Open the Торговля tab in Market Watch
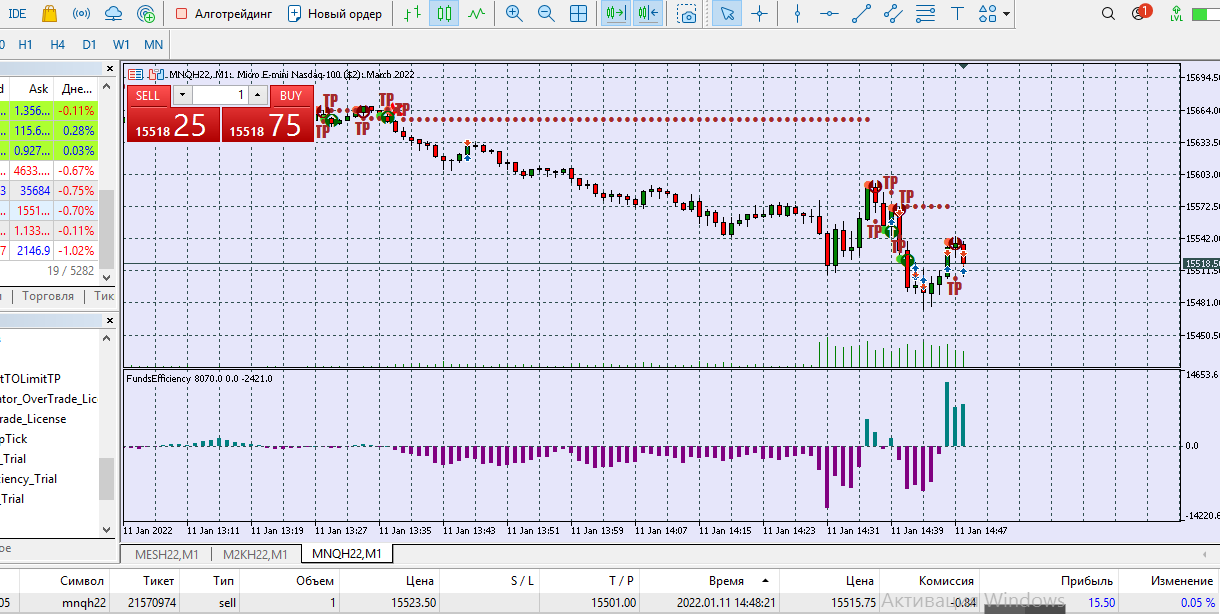This screenshot has height=614, width=1220. pyautogui.click(x=48, y=296)
